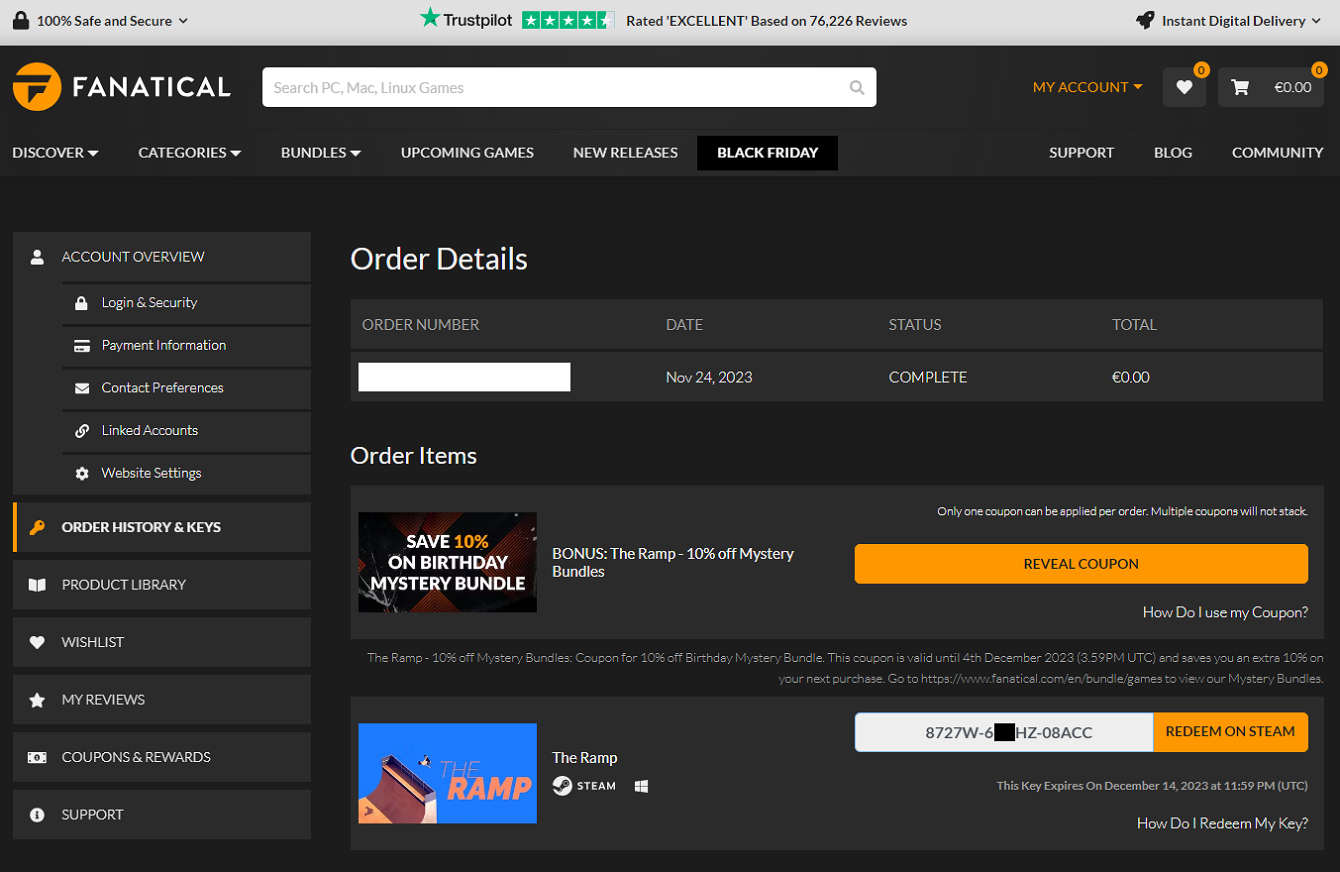Click the gear icon beside Website Settings
Screen dimensions: 1340x872
point(82,473)
